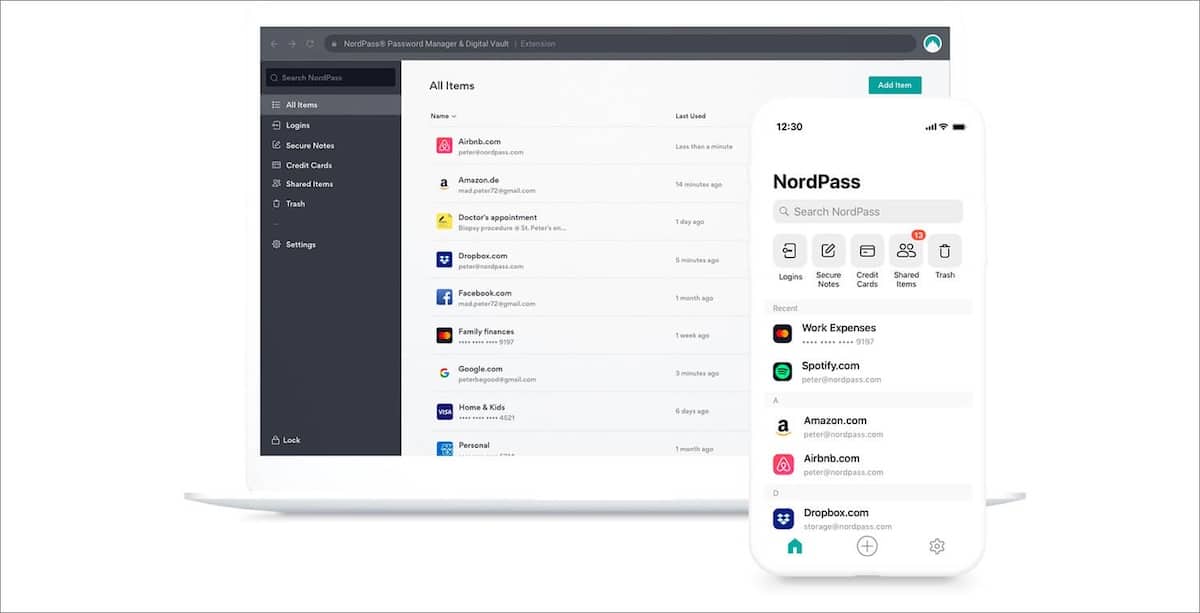The width and height of the screenshot is (1200, 613).
Task: Reload the page with refresh icon
Action: [310, 44]
